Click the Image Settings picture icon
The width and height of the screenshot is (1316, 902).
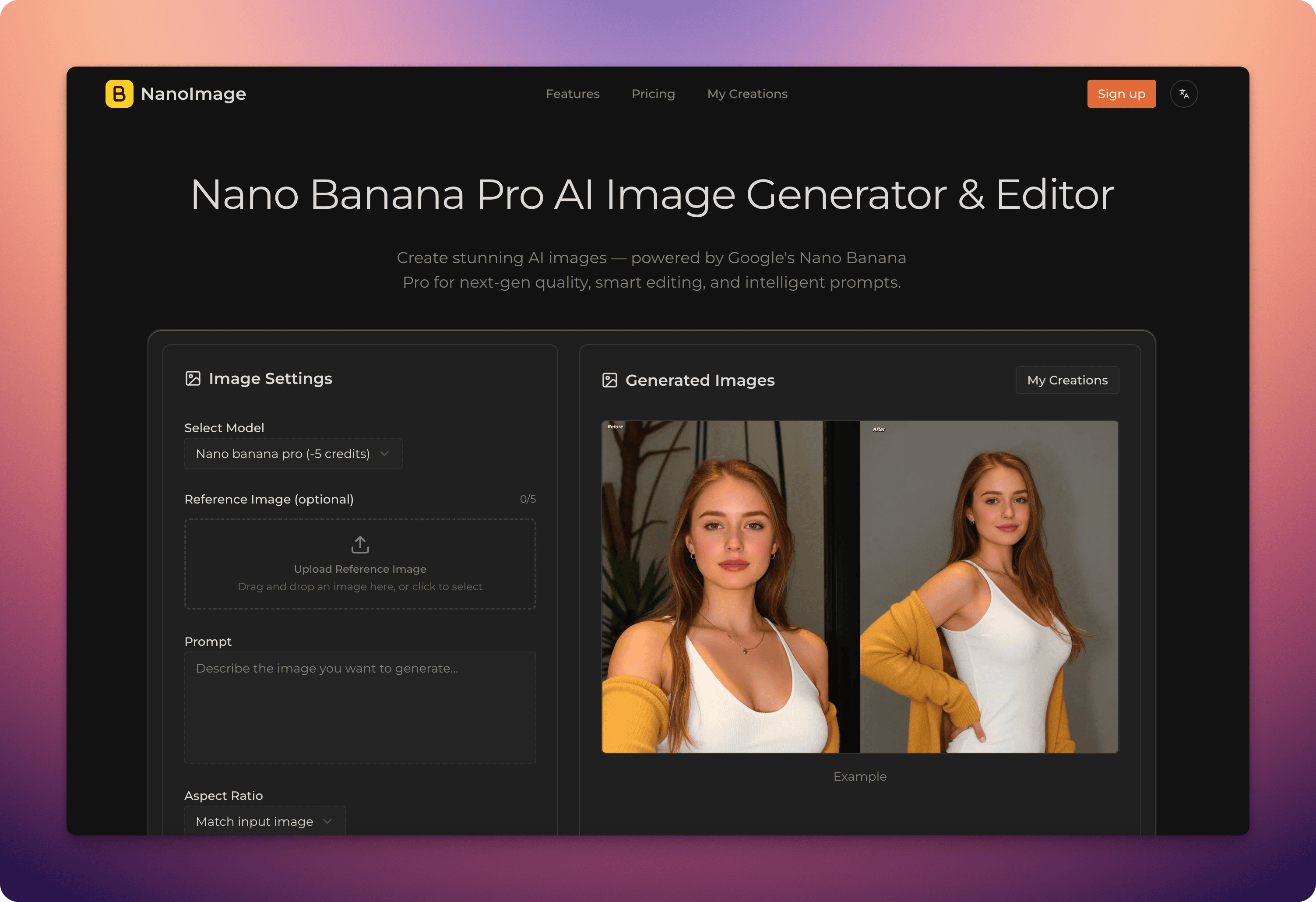(193, 378)
